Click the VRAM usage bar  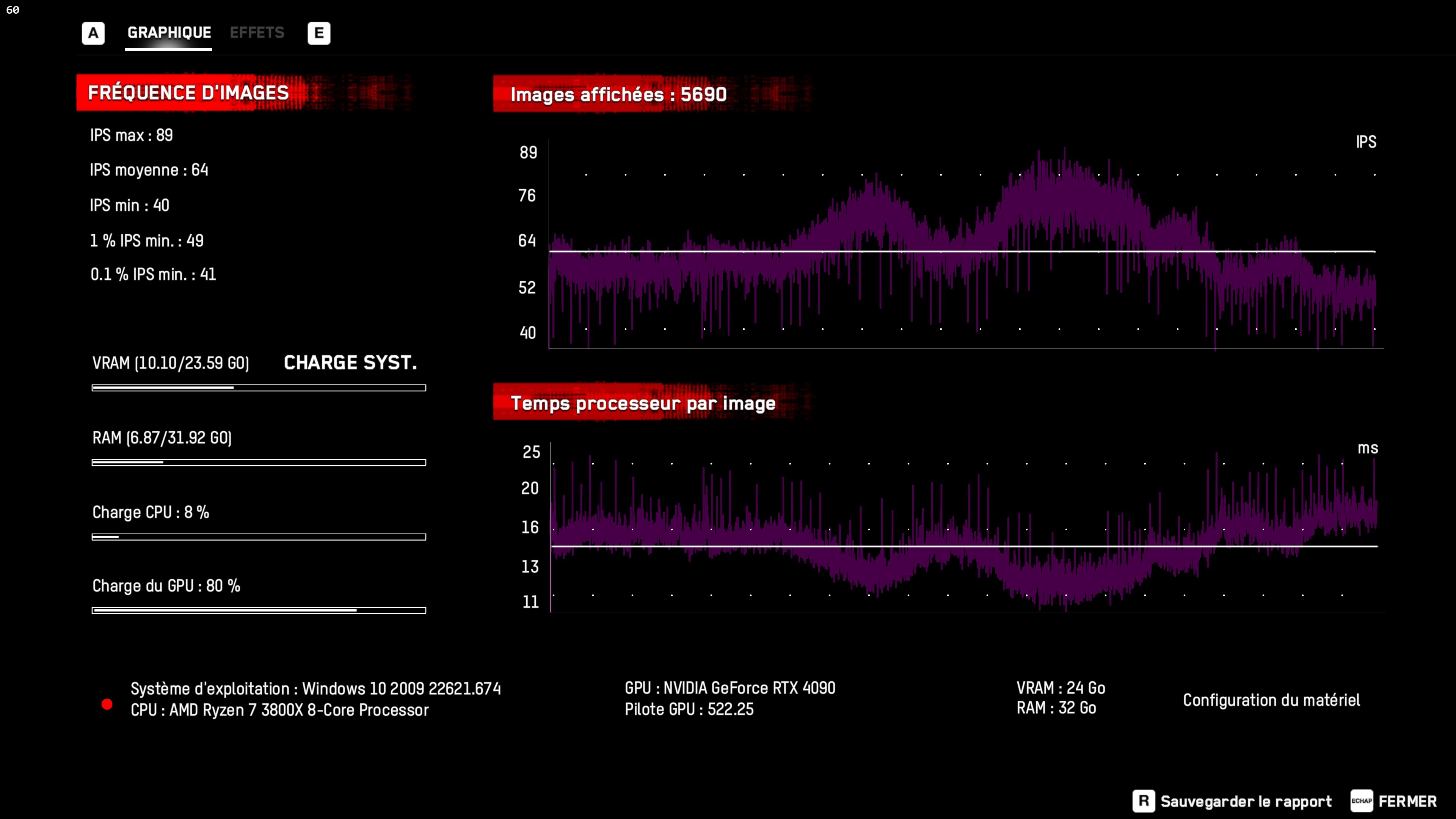pos(259,388)
